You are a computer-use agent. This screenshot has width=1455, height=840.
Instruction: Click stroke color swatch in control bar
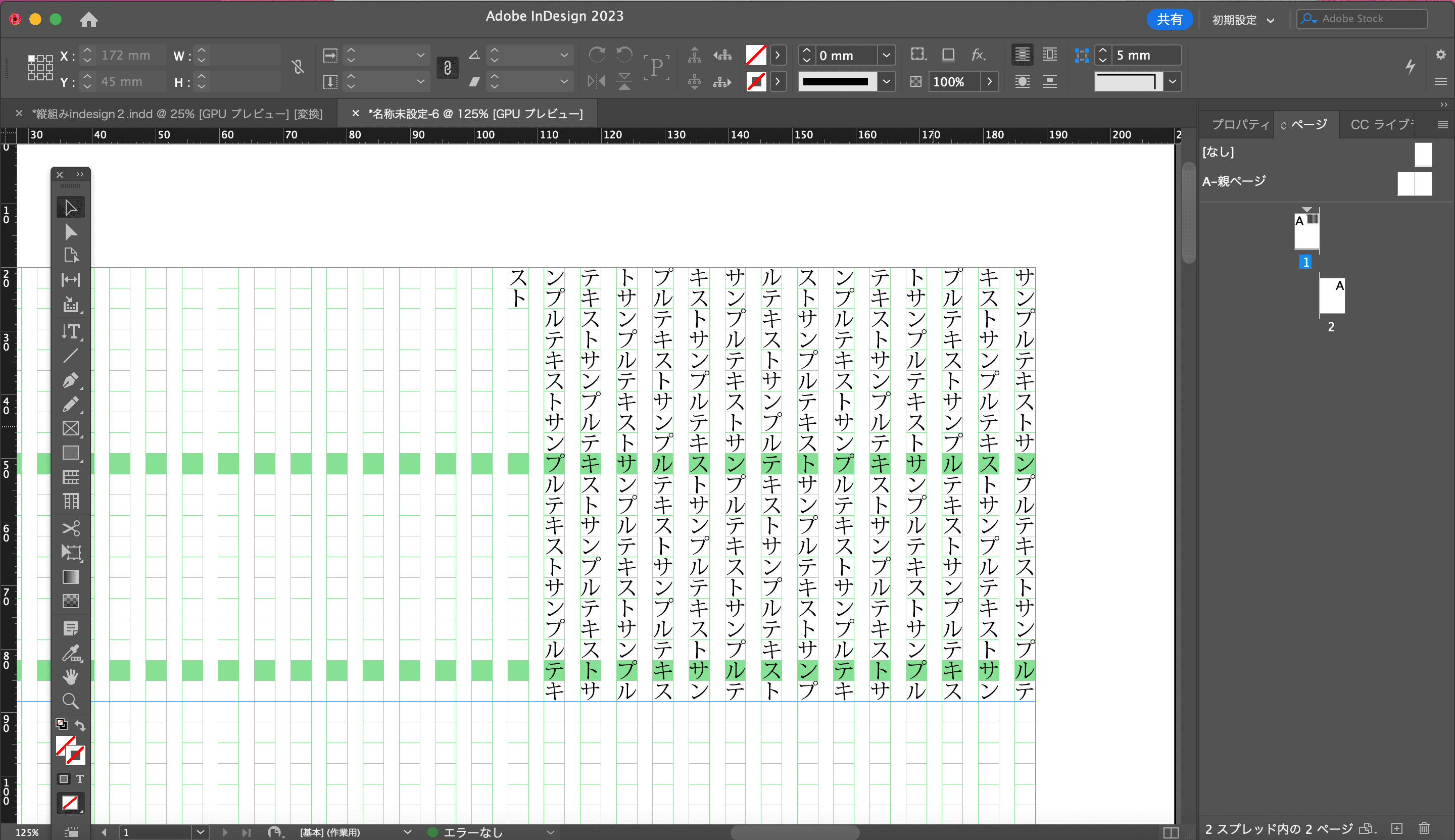pos(756,81)
